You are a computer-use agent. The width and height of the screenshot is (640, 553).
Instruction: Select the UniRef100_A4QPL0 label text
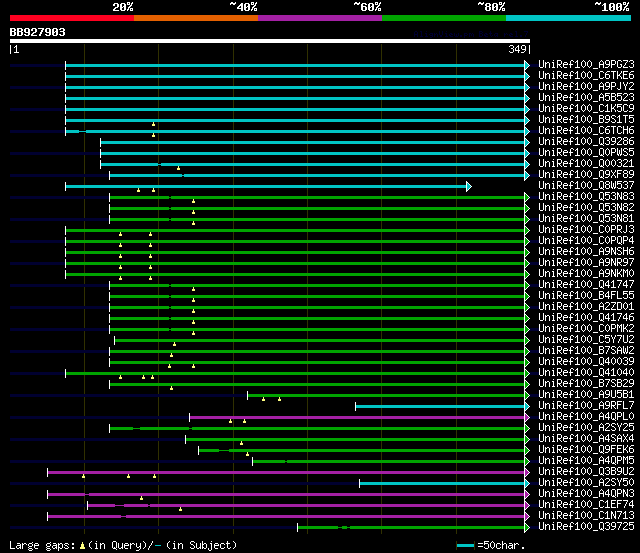tap(586, 417)
